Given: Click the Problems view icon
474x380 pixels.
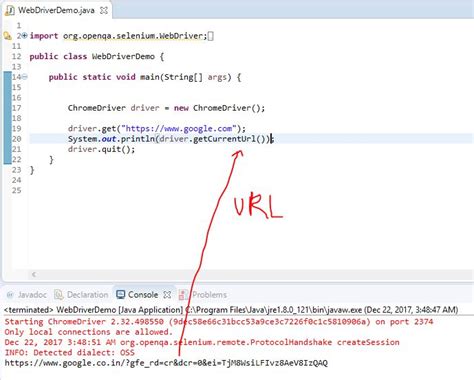Looking at the screenshot, I should click(x=183, y=295).
